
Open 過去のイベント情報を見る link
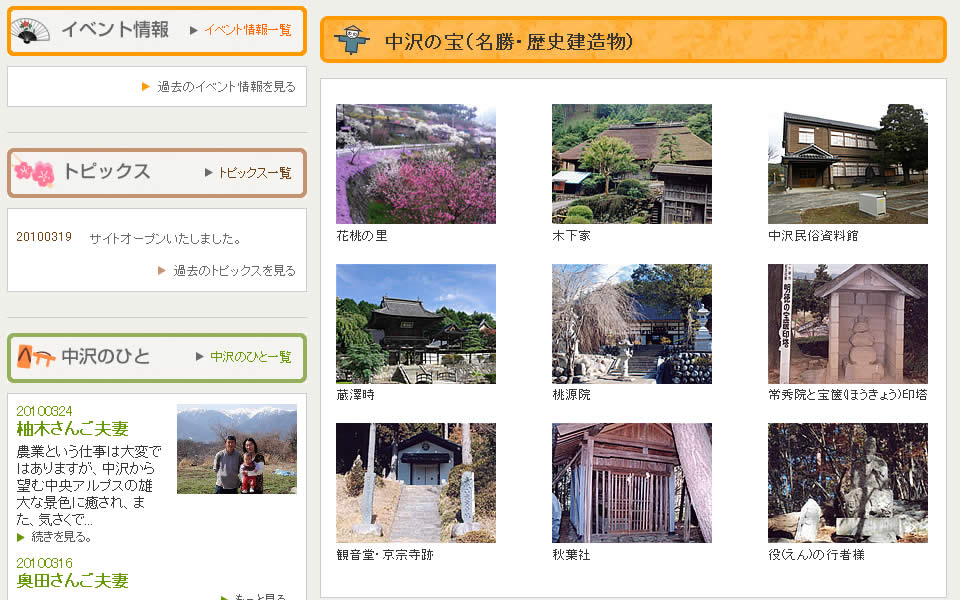point(226,86)
